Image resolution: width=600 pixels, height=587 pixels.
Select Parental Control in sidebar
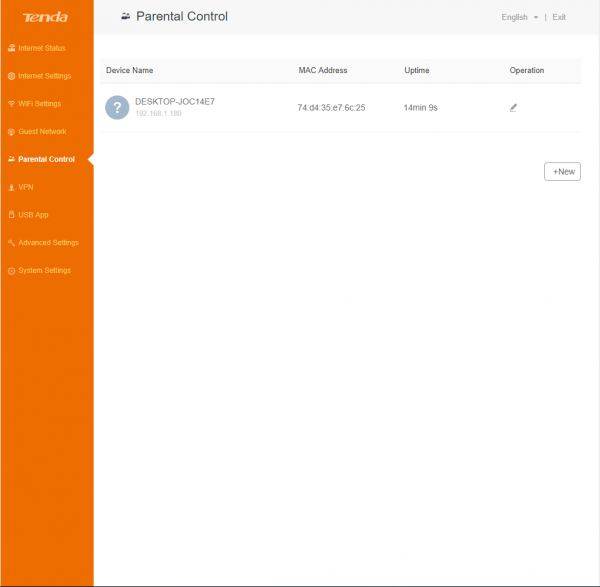pyautogui.click(x=46, y=159)
